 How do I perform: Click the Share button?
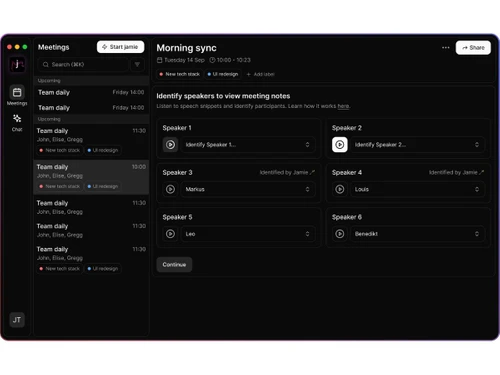click(473, 48)
